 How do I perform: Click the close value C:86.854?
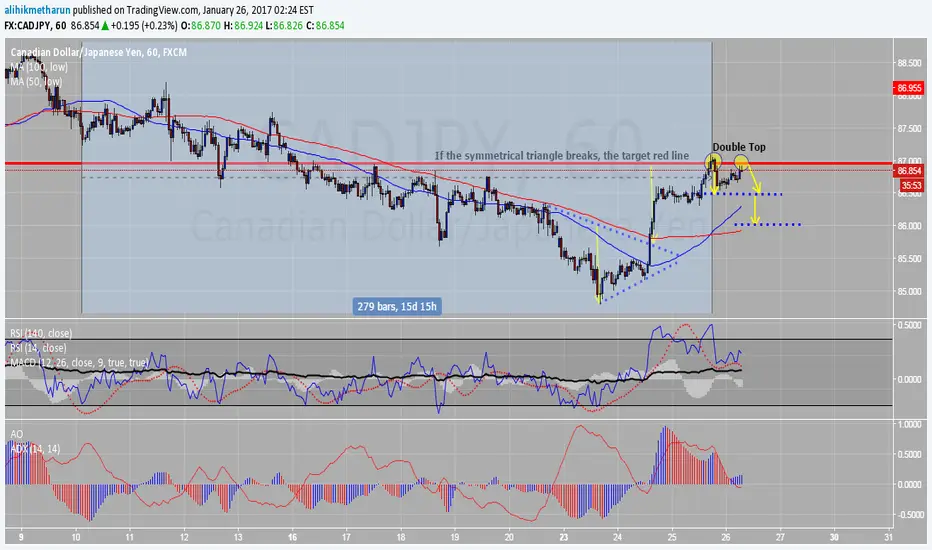point(325,26)
